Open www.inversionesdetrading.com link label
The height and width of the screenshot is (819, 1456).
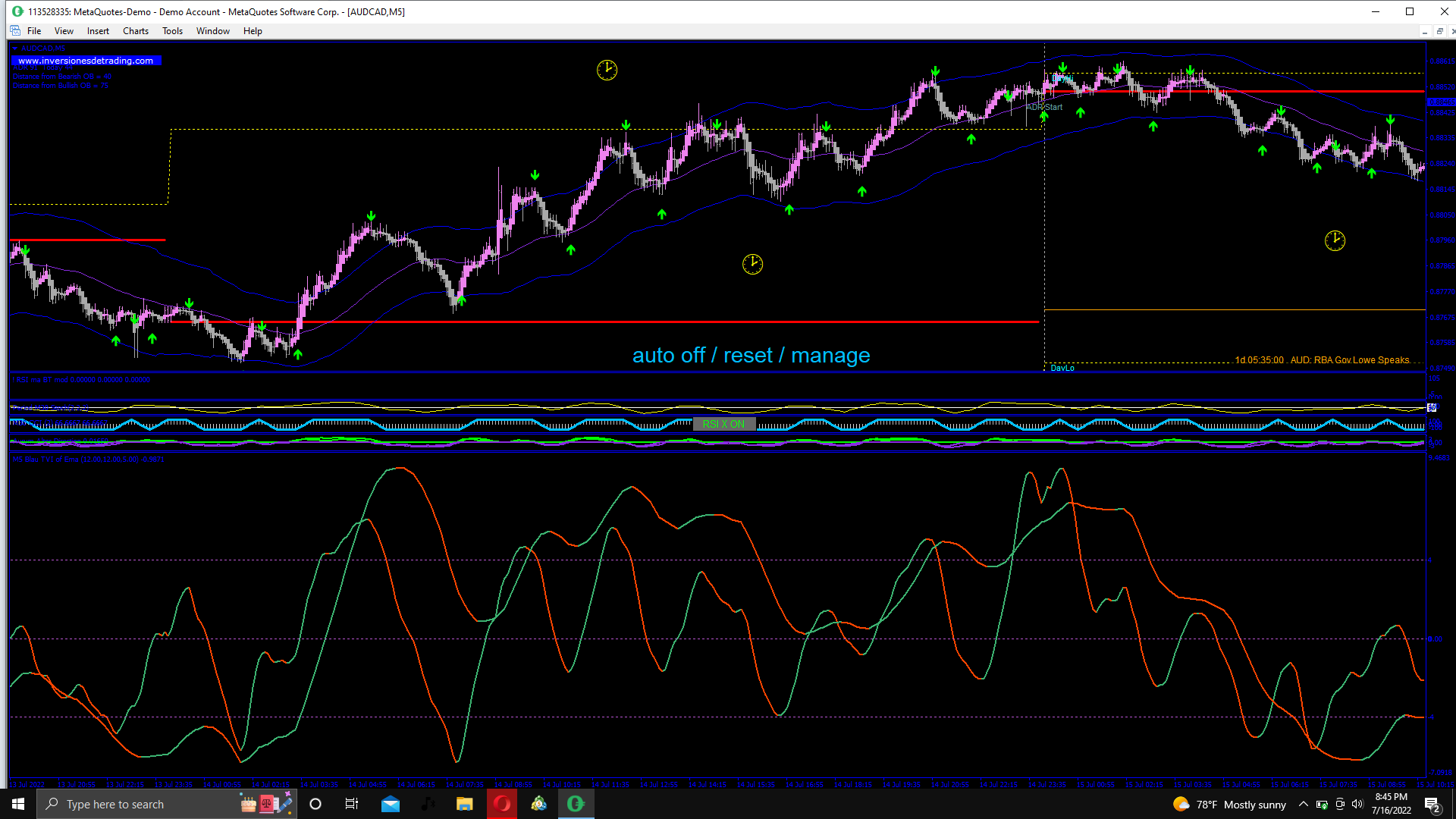coord(86,61)
